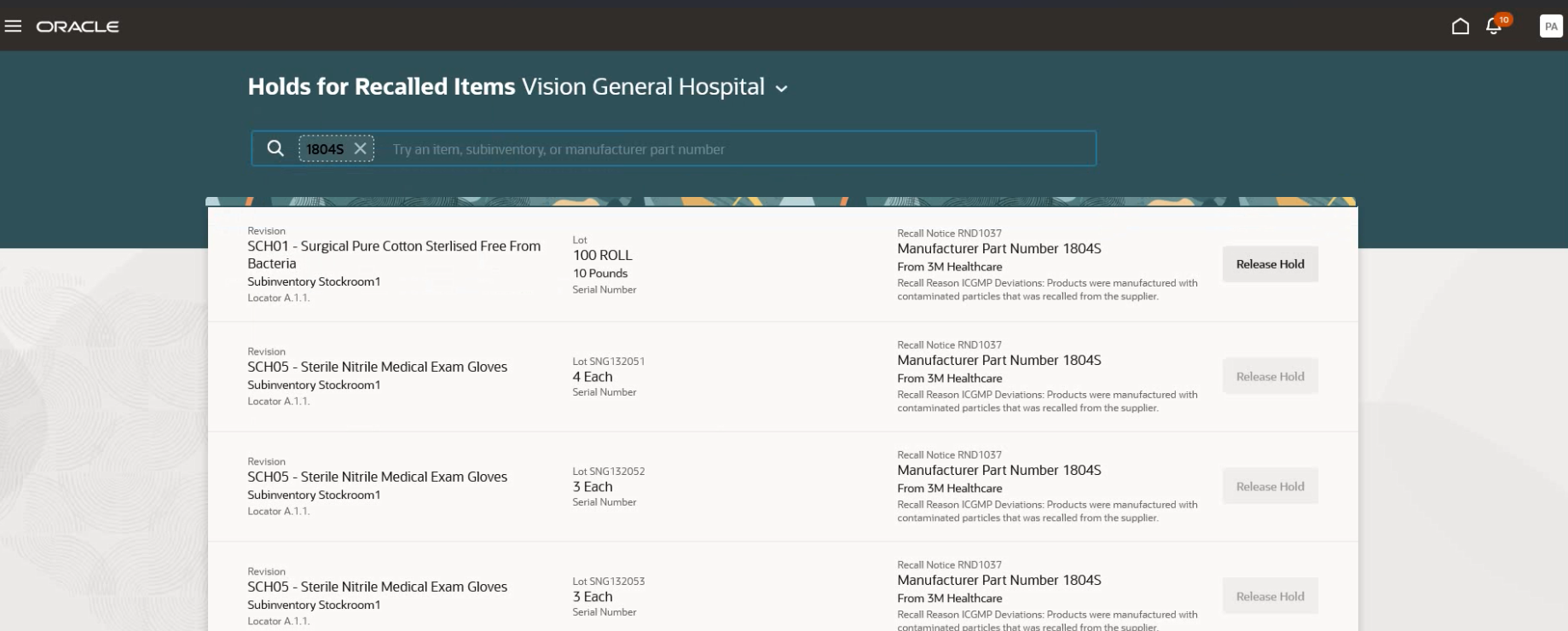Select SCH05 gloves title in SNG132052 row
The image size is (1568, 631).
tap(377, 477)
